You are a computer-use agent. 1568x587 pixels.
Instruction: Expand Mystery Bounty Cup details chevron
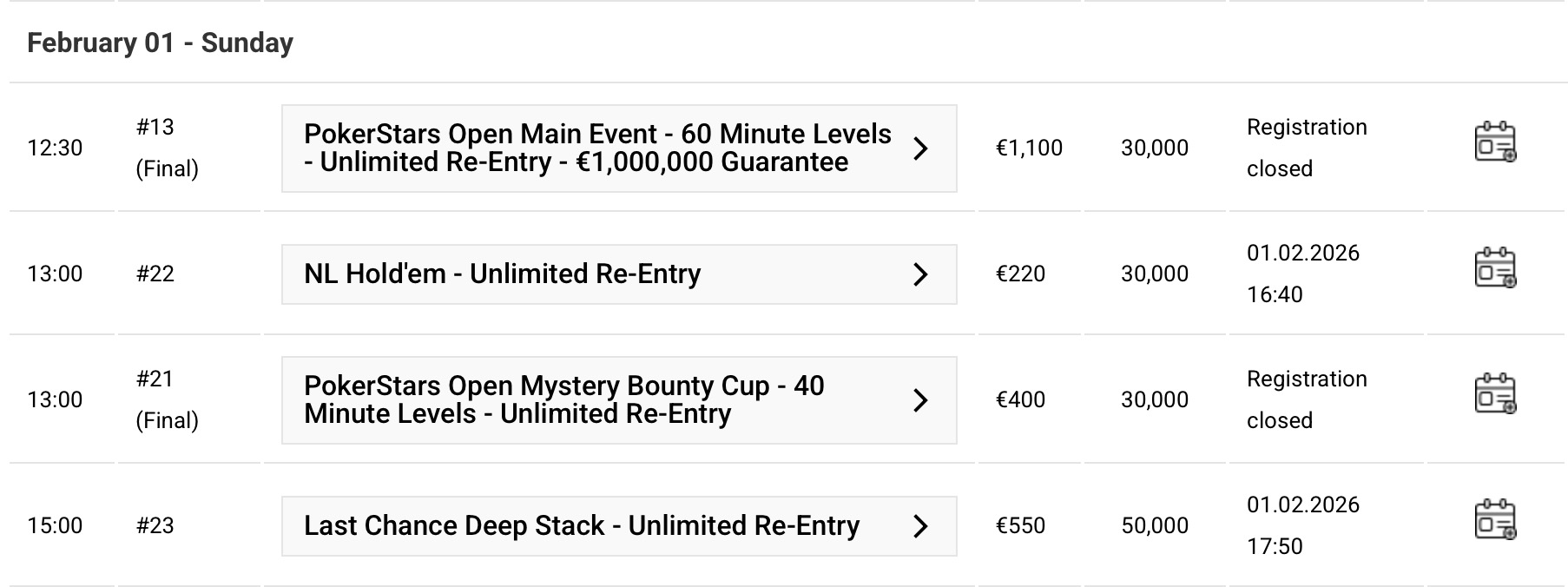(x=921, y=400)
